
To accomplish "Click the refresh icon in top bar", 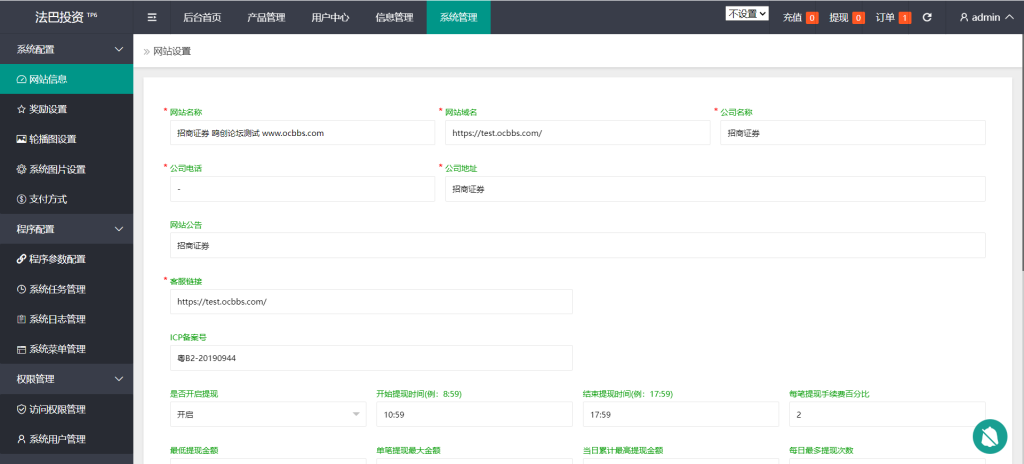I will [x=927, y=18].
